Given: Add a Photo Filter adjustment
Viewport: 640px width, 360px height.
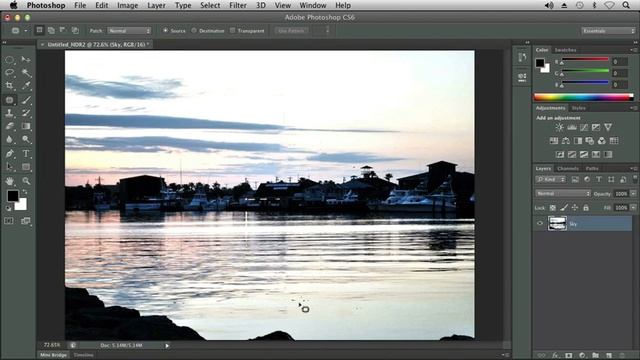Looking at the screenshot, I should point(590,141).
